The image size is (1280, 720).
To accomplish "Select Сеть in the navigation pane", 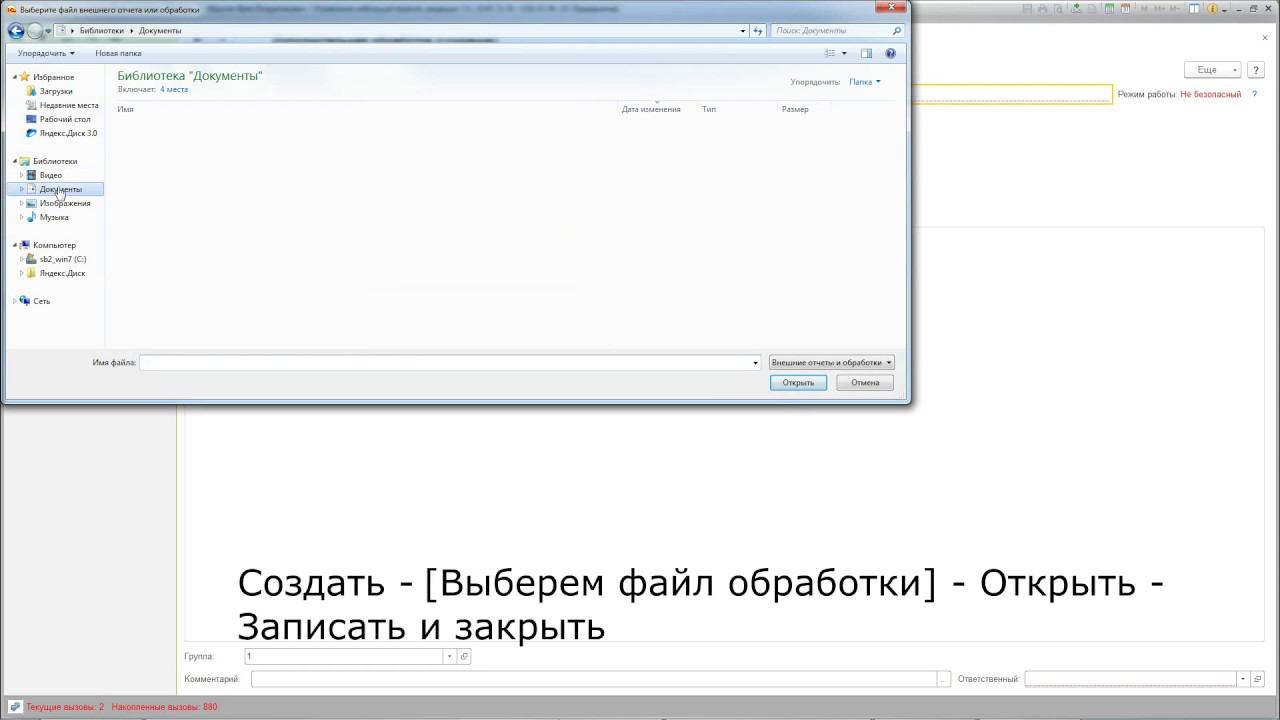I will point(41,301).
